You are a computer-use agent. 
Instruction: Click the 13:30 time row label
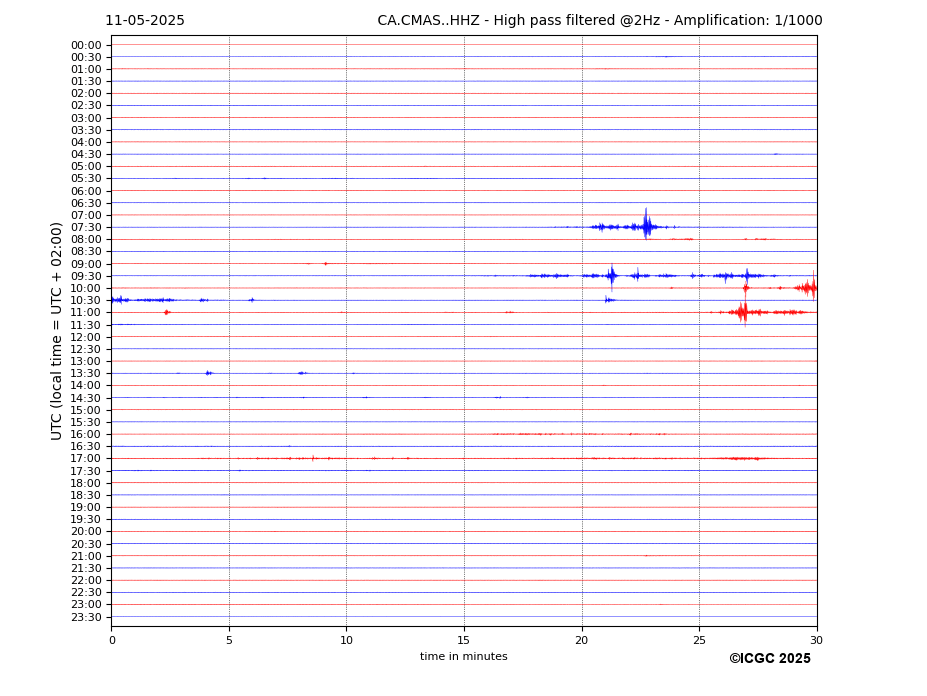pos(86,374)
